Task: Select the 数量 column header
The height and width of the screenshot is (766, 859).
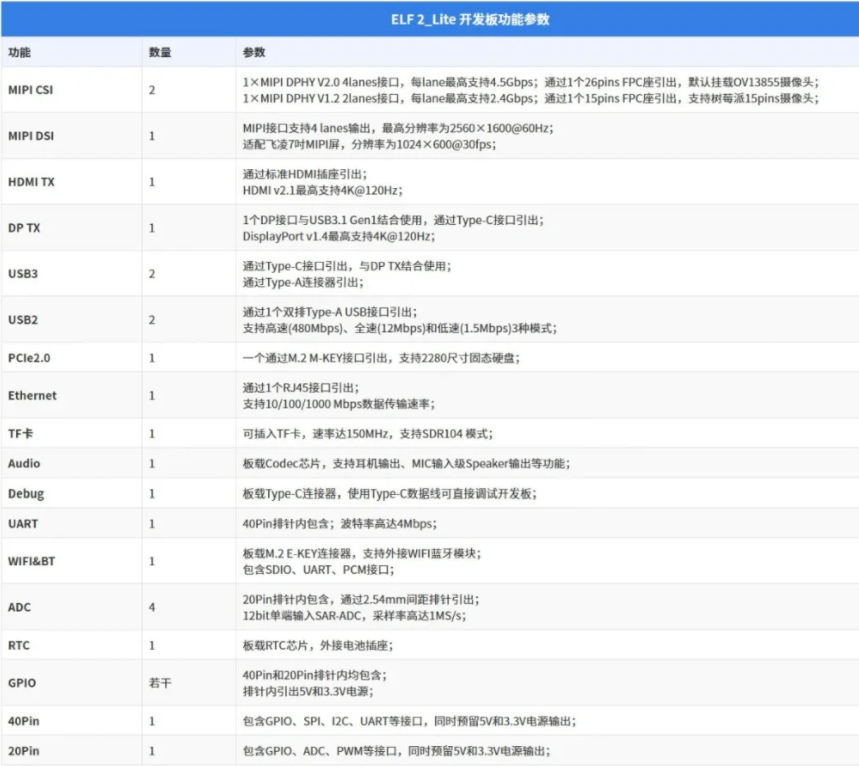Action: (x=160, y=52)
